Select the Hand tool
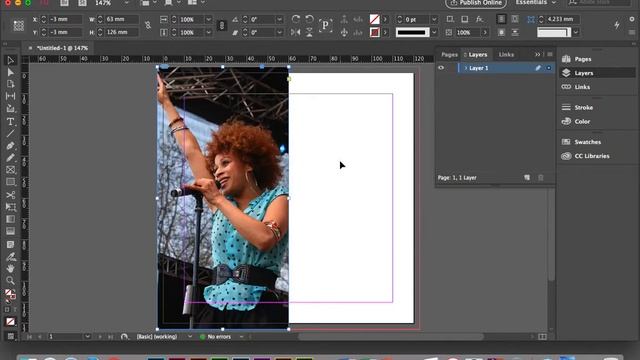This screenshot has height=360, width=640. point(11,268)
